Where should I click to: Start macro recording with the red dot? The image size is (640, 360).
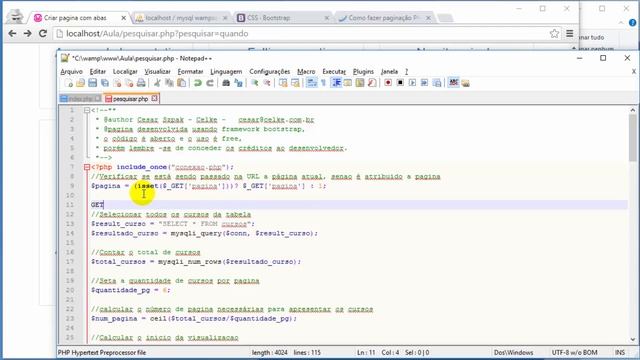pos(388,83)
